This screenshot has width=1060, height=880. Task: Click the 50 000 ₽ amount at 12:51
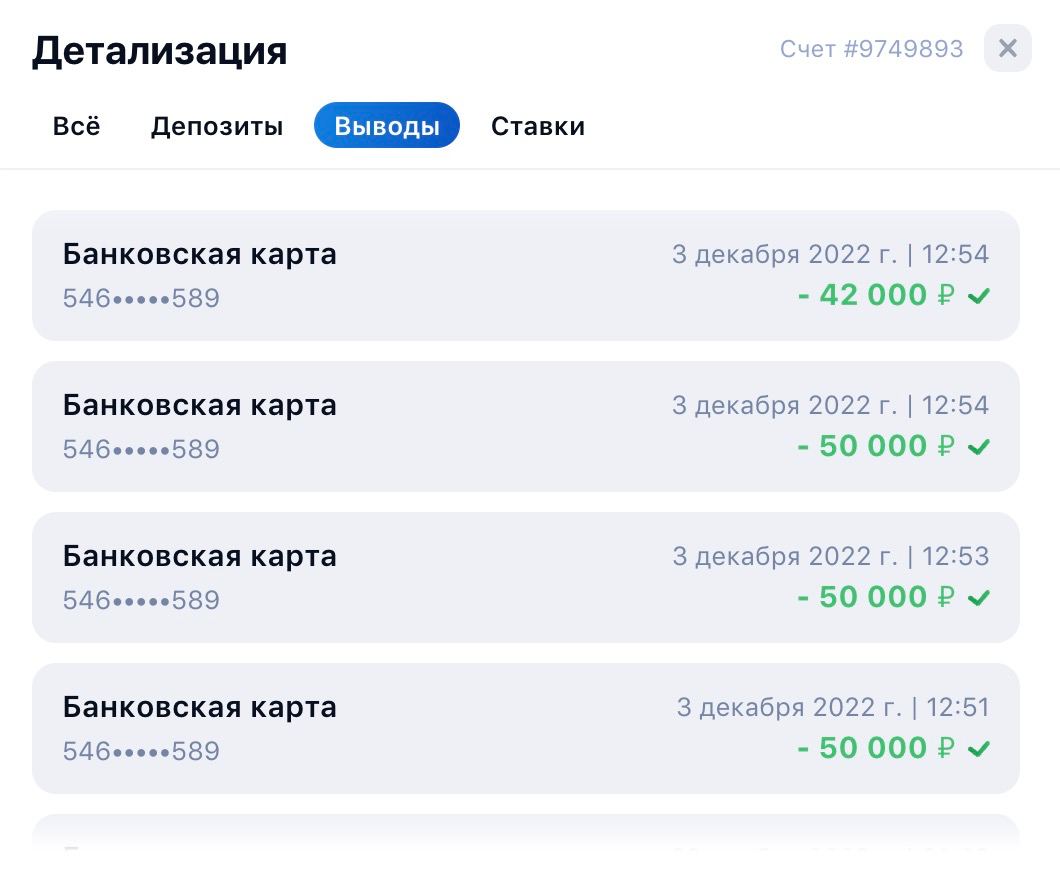coord(876,749)
